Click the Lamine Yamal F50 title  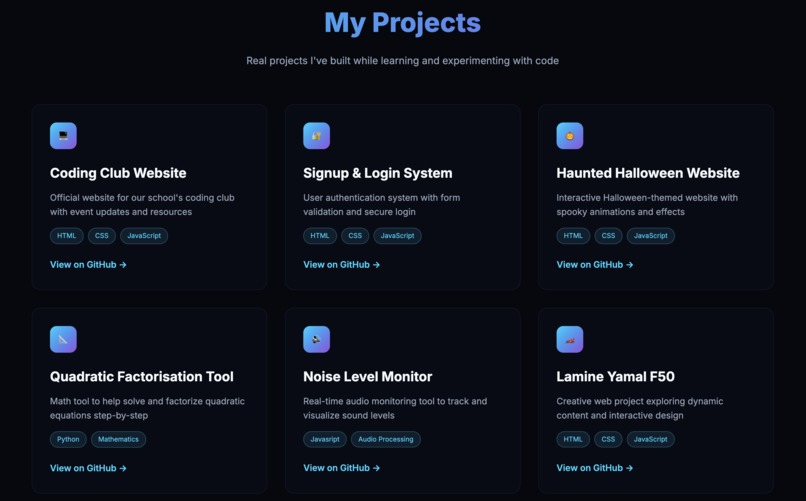pos(615,377)
